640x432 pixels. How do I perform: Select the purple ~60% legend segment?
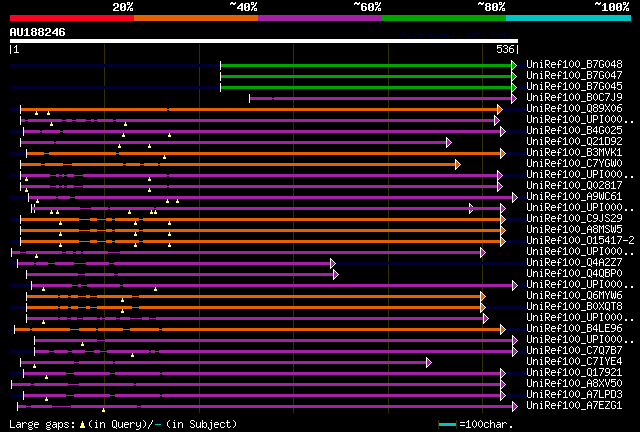(x=320, y=18)
